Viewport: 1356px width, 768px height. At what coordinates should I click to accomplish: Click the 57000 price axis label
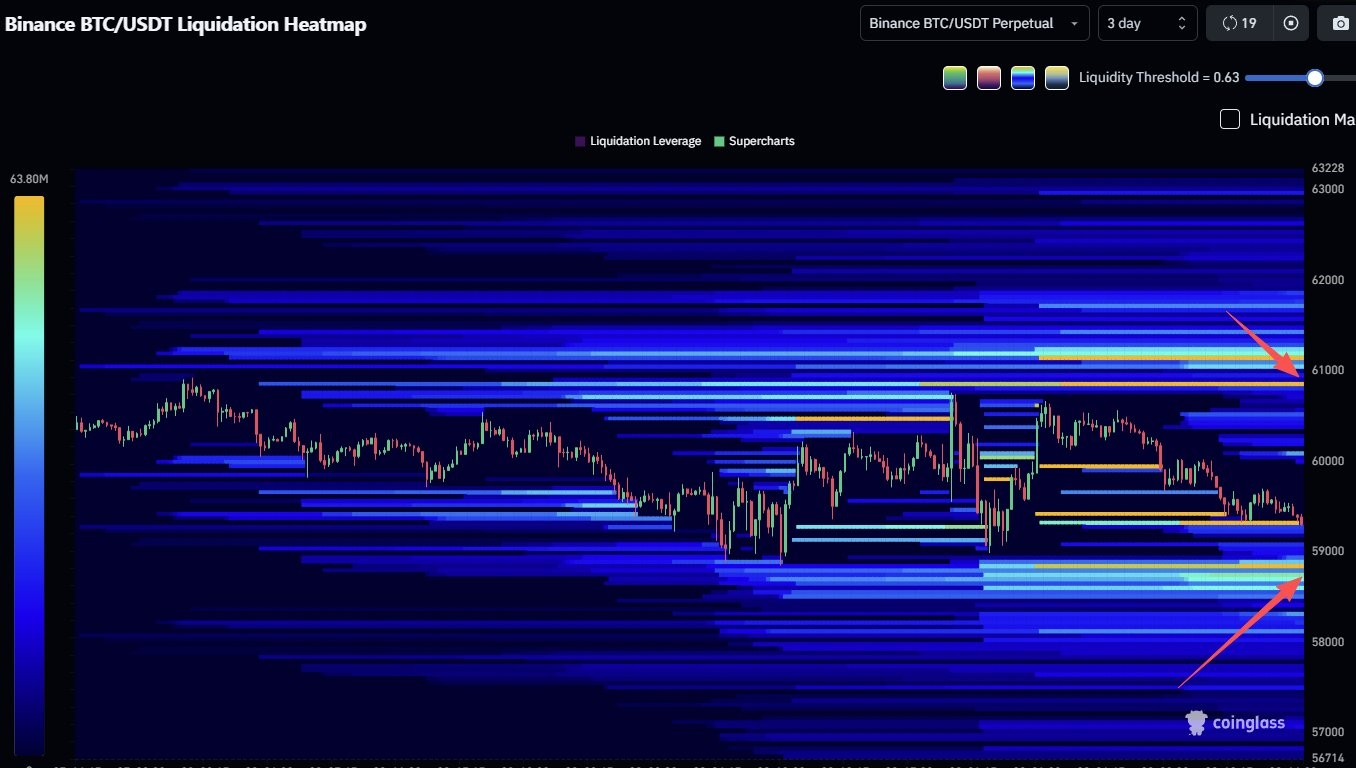1327,732
